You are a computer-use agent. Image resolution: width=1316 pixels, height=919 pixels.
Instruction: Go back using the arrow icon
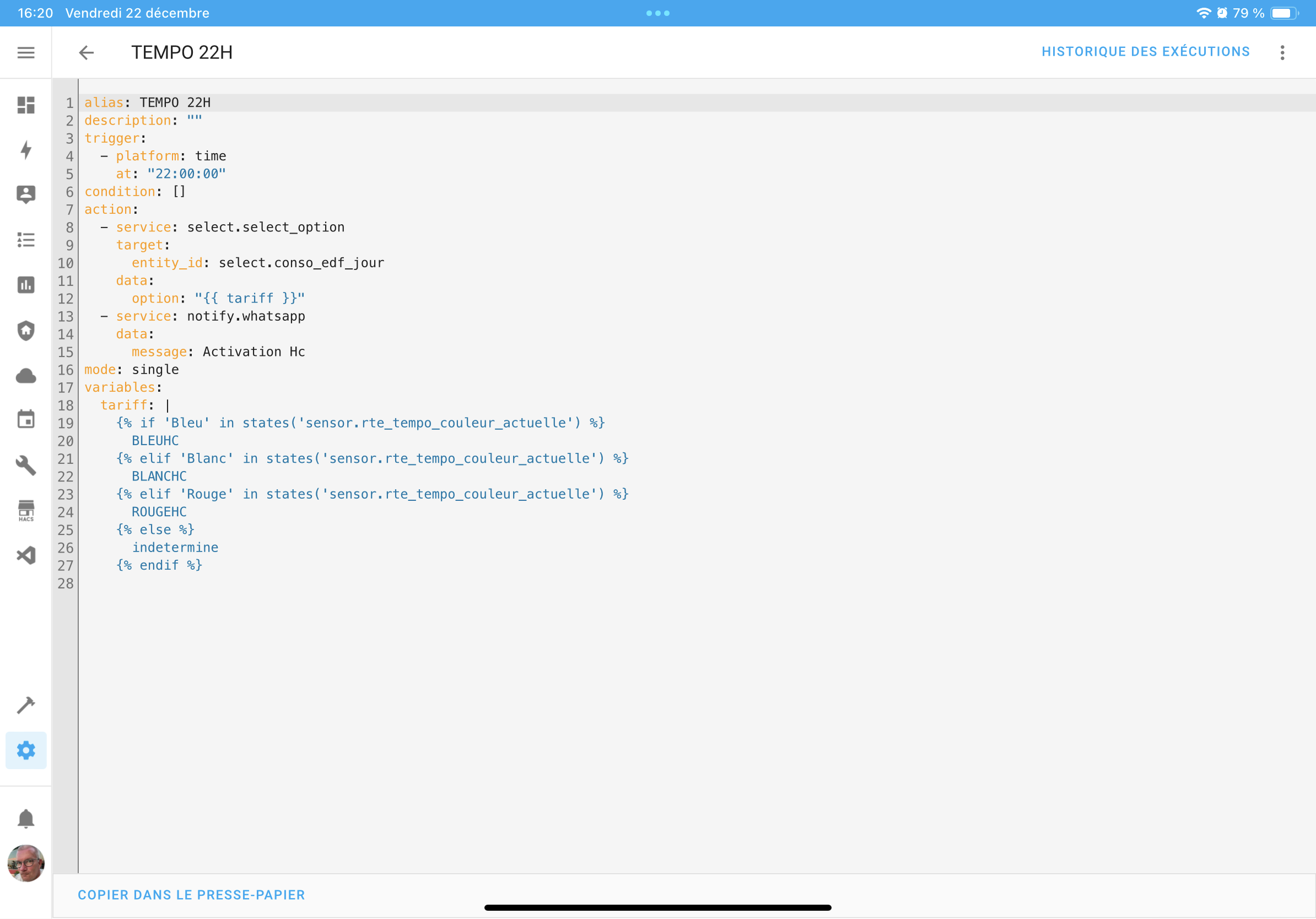point(86,53)
